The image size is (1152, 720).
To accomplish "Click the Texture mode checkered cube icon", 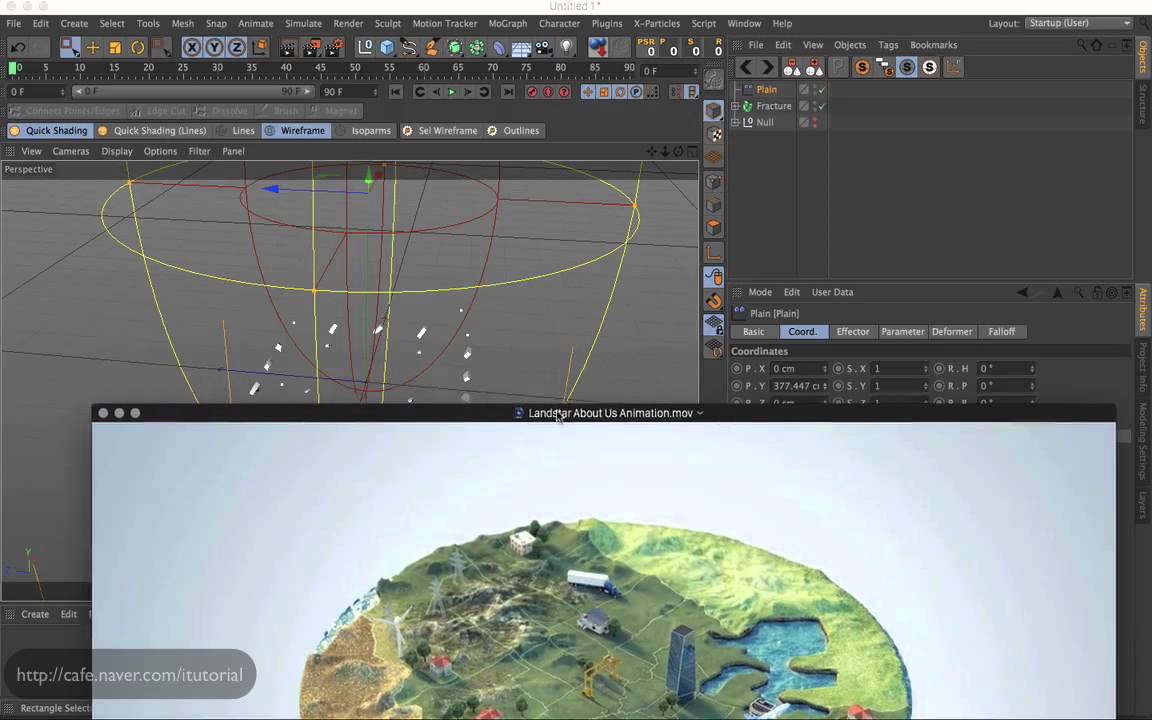I will [713, 134].
